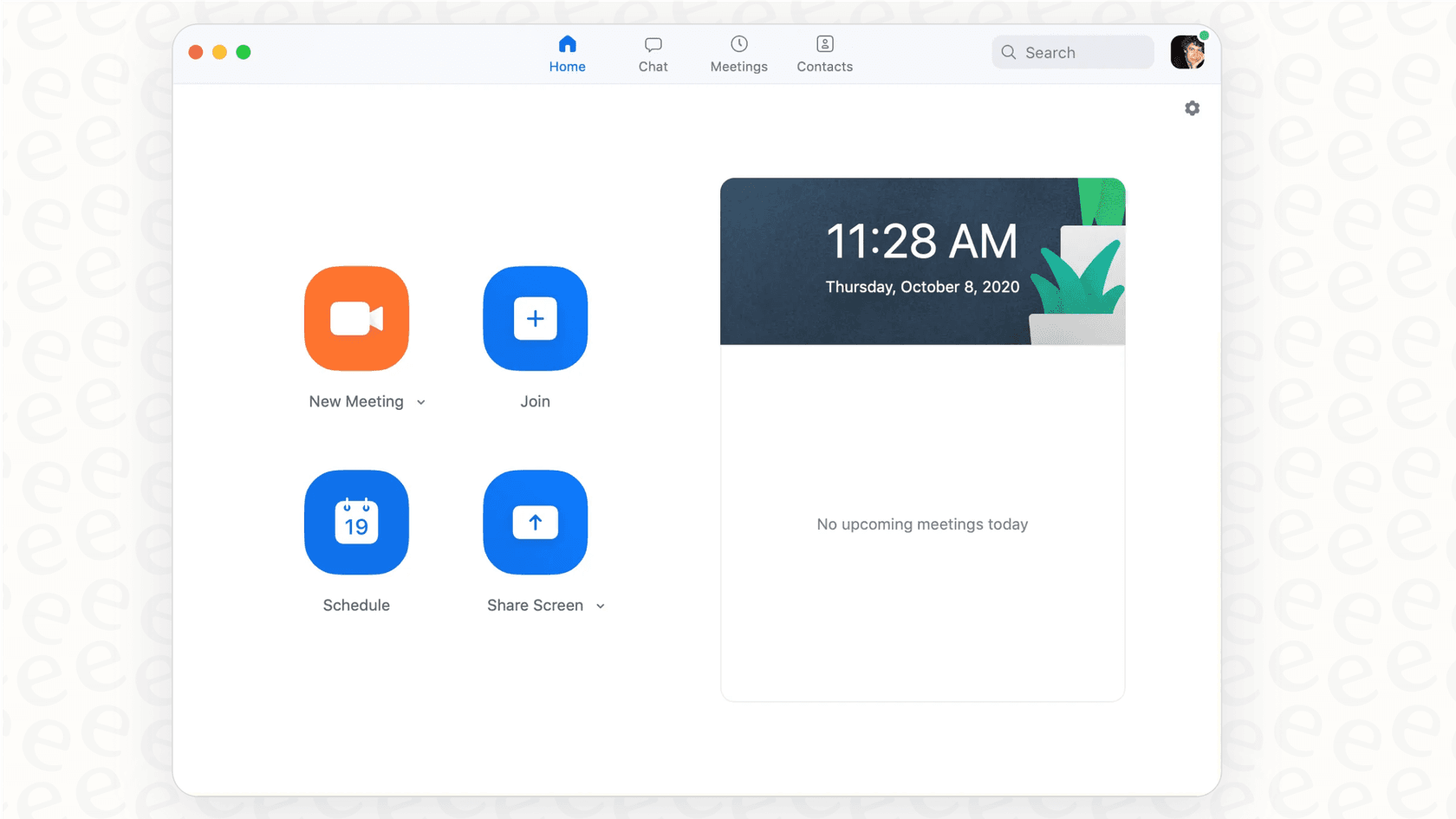Open the Chat panel icon
1456x819 pixels.
tap(652, 43)
